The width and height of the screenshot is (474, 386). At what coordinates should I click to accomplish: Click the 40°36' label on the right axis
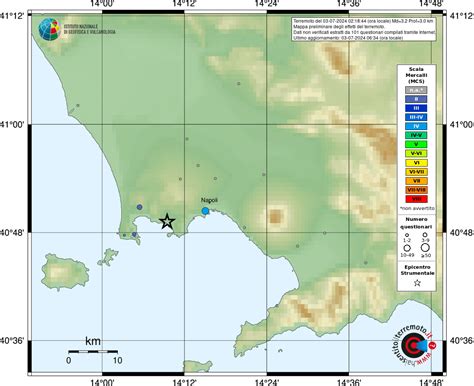(x=461, y=341)
